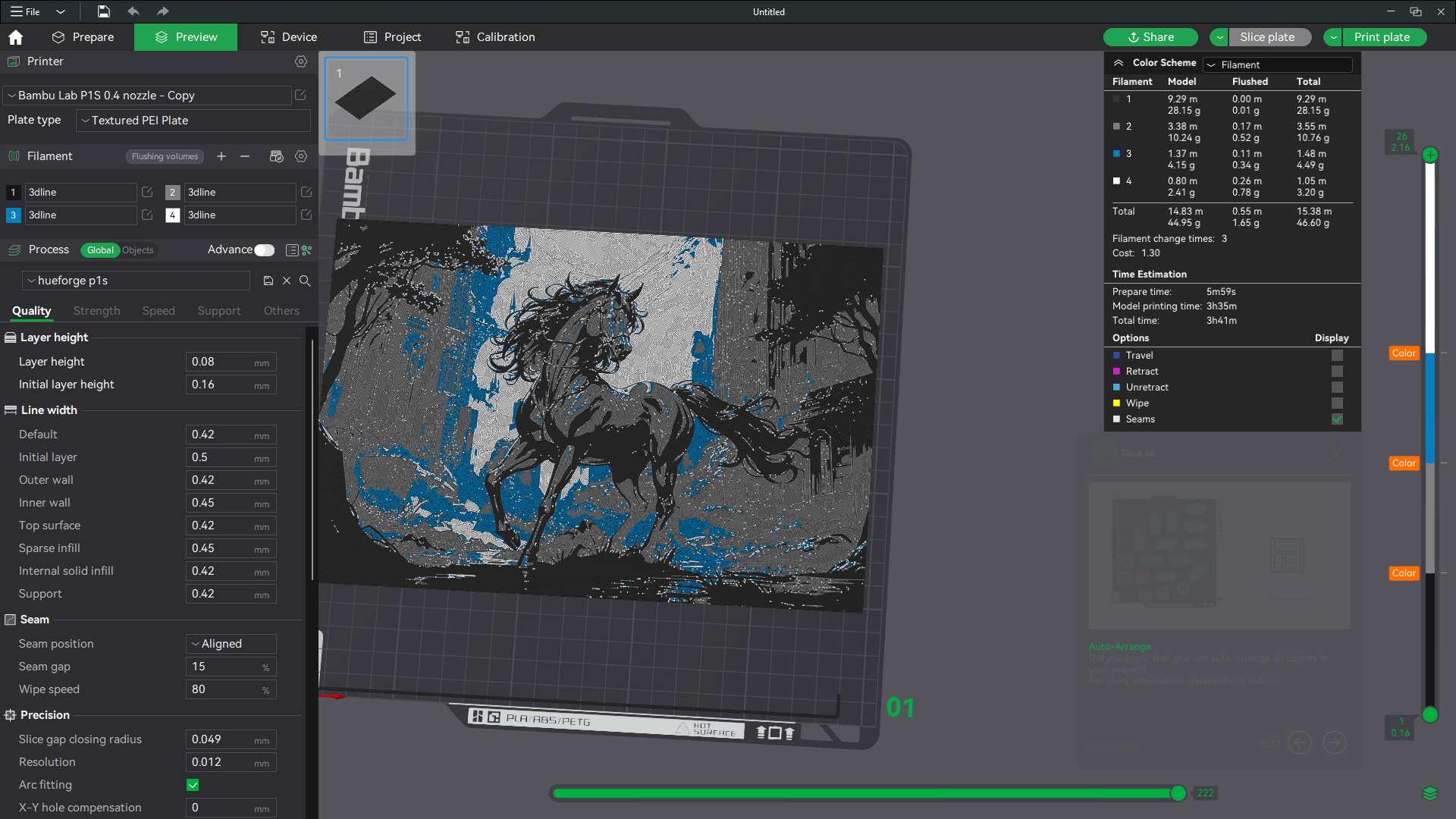The width and height of the screenshot is (1456, 819).
Task: Edit filament 4 preset icon
Action: click(x=306, y=215)
